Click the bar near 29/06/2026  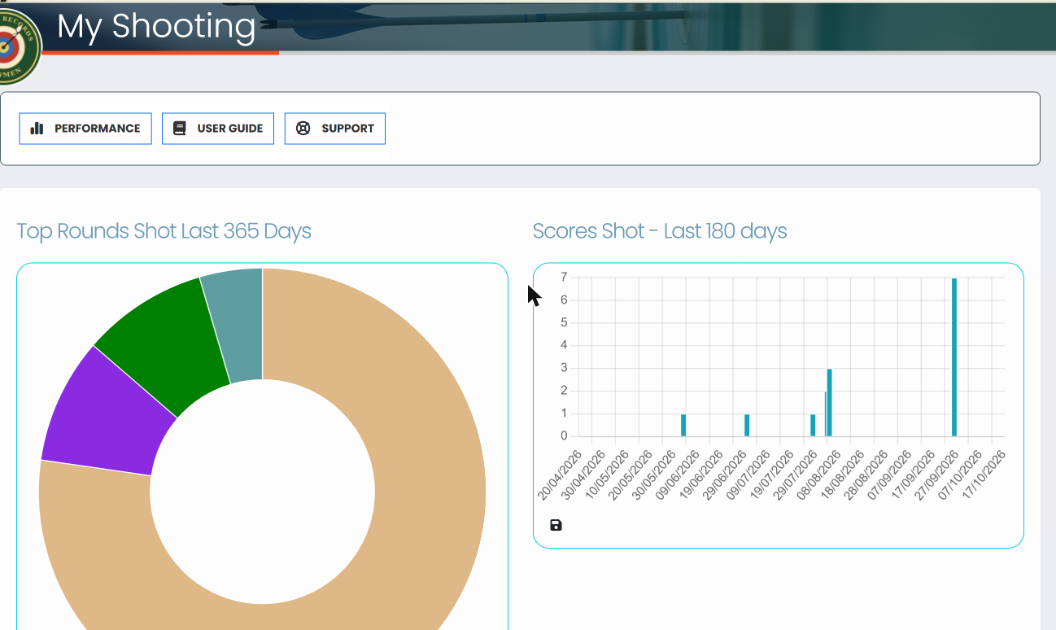(x=747, y=425)
